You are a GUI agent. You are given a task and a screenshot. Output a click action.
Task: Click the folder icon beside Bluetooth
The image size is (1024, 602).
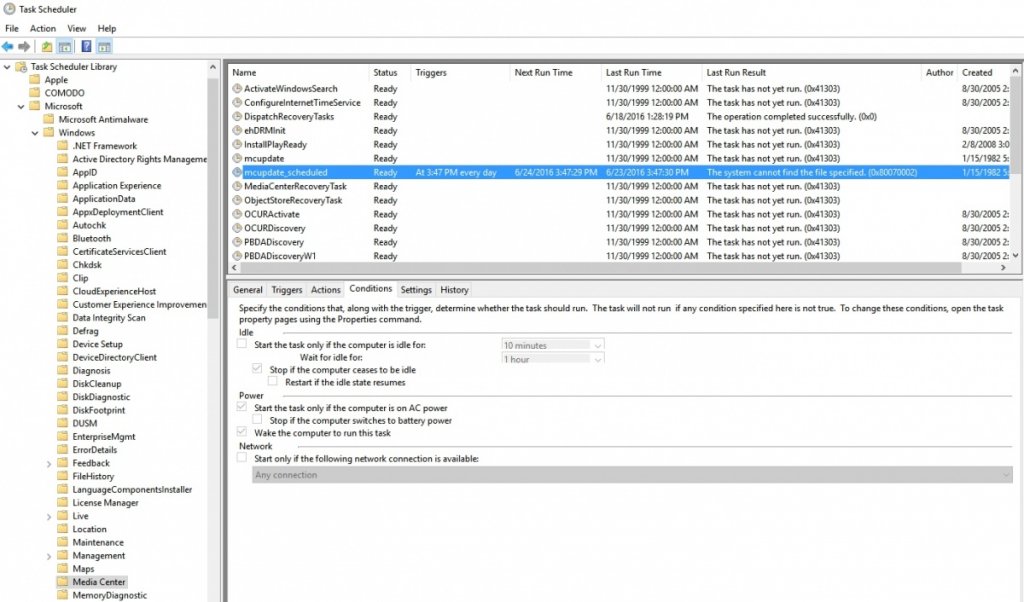pyautogui.click(x=63, y=238)
